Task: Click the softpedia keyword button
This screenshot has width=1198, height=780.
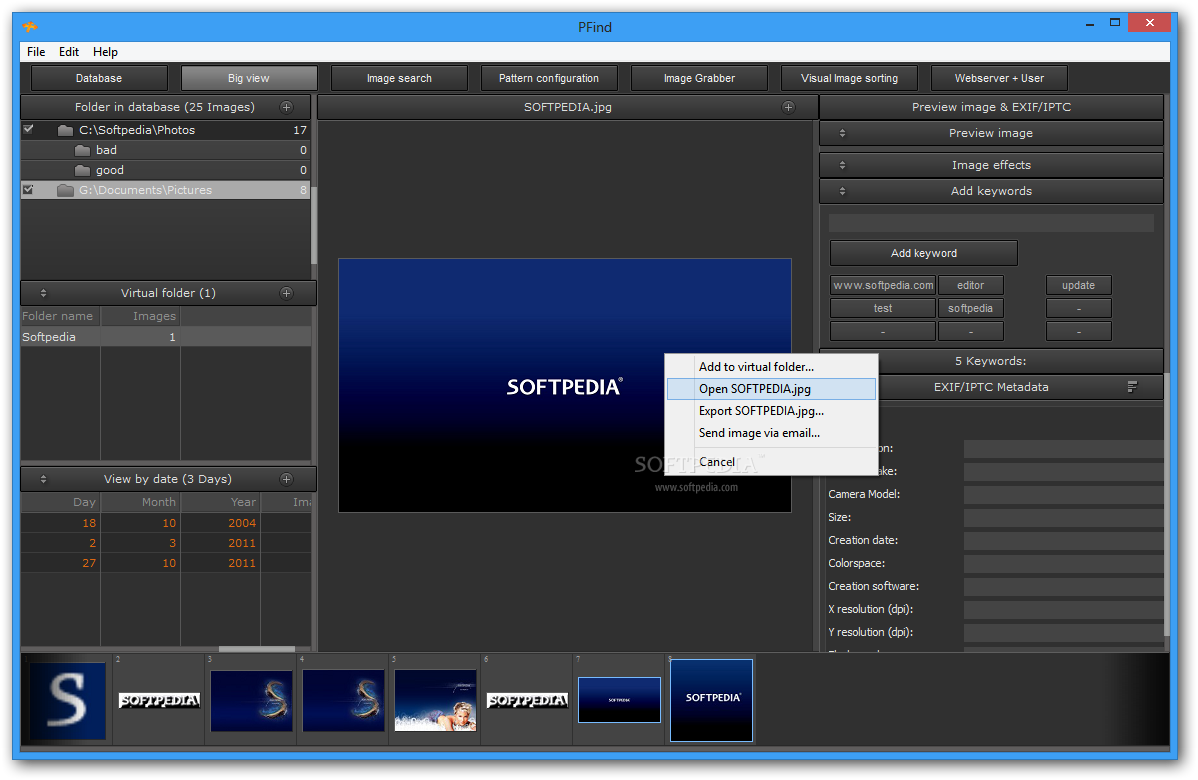Action: pyautogui.click(x=970, y=308)
